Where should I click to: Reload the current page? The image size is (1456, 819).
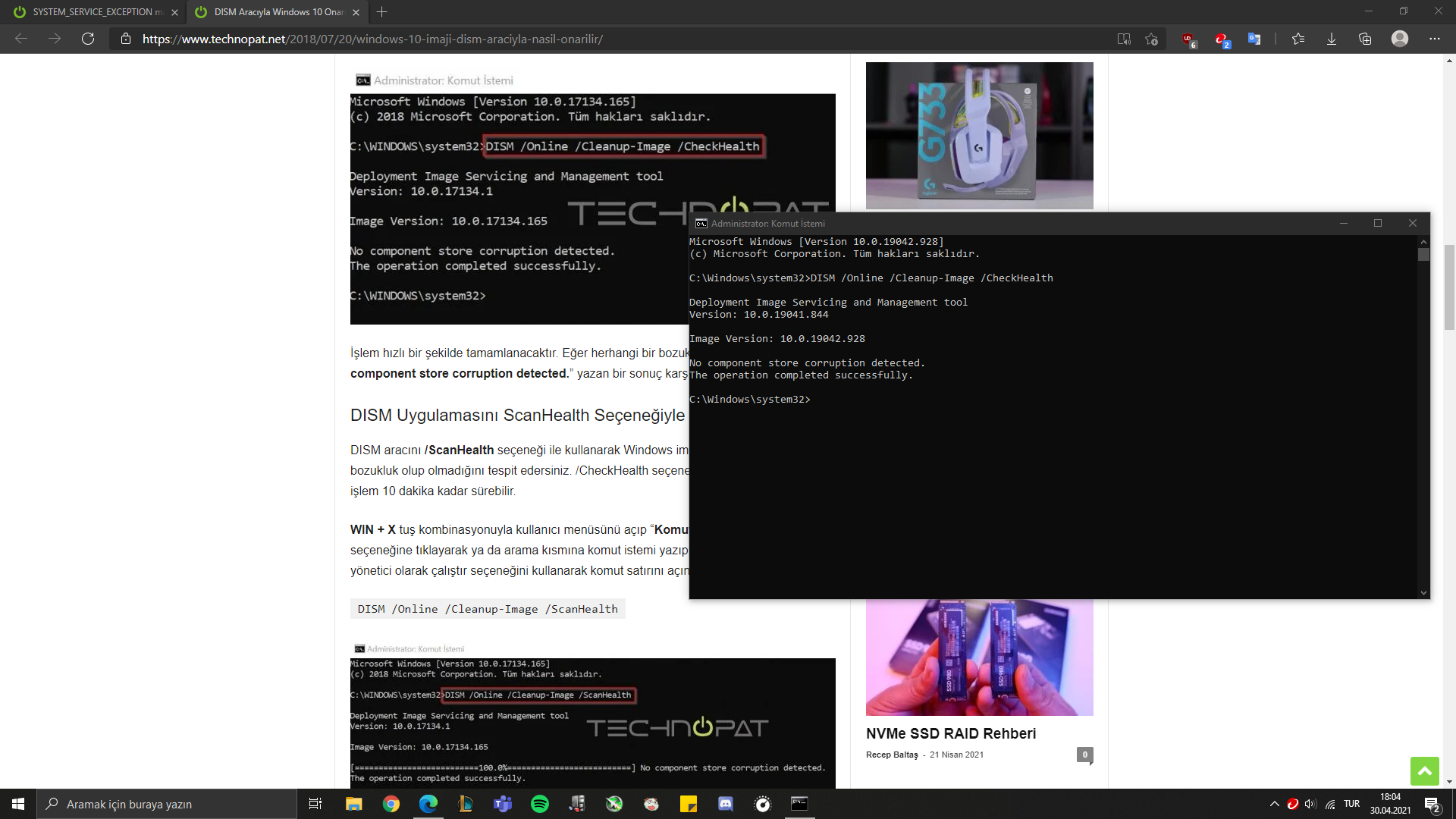tap(88, 39)
